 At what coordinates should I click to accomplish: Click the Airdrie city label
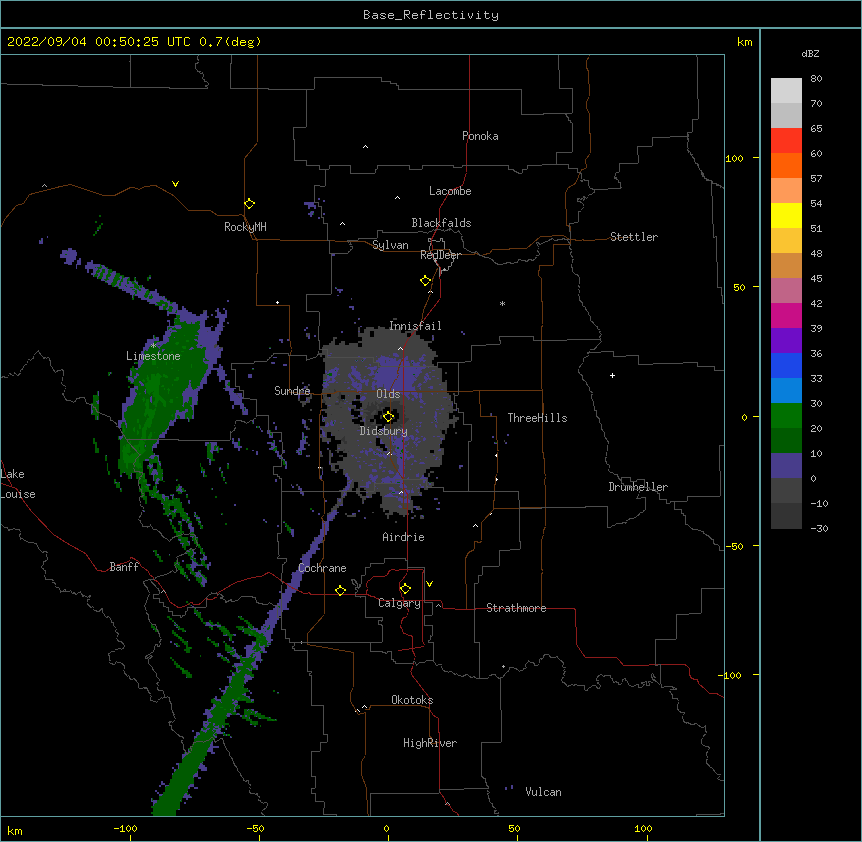(x=403, y=537)
